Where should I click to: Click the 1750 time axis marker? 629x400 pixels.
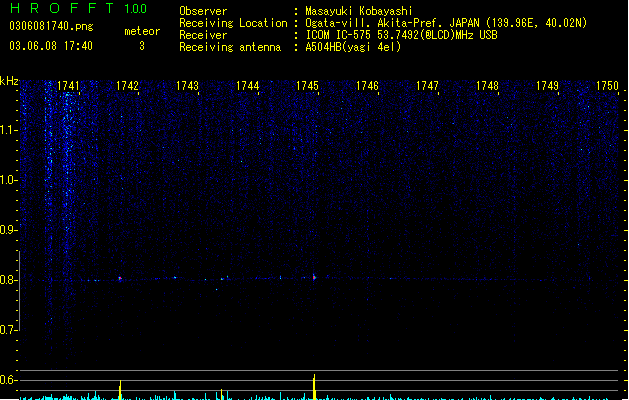[x=607, y=85]
